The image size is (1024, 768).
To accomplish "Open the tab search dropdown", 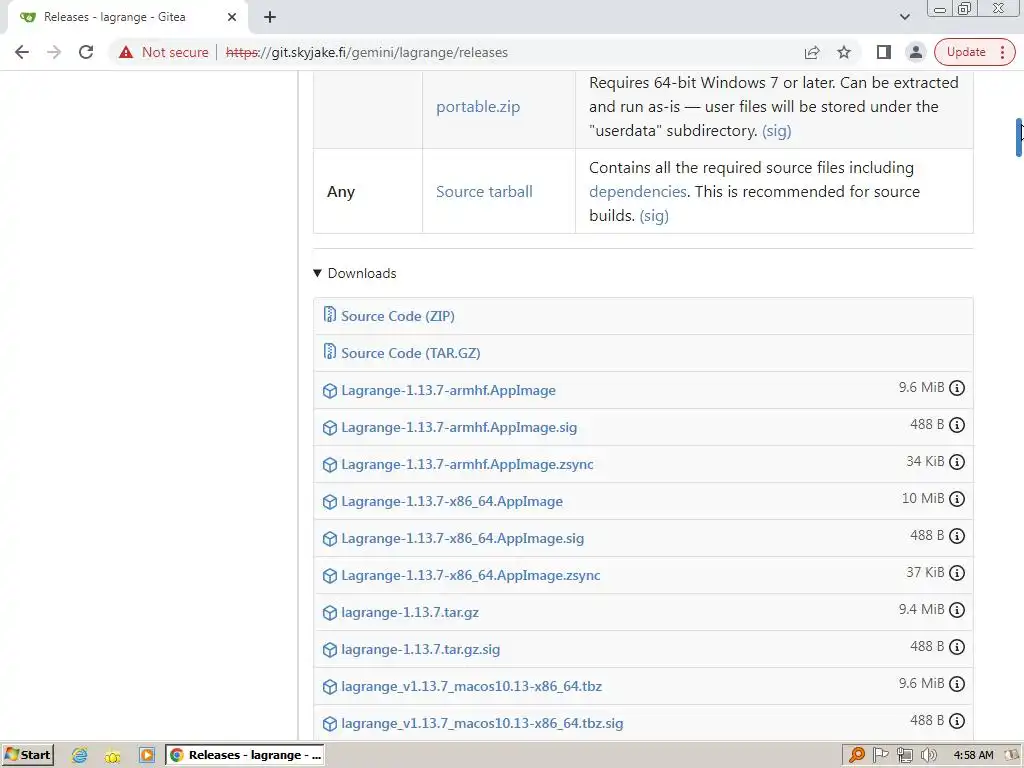I will (904, 17).
